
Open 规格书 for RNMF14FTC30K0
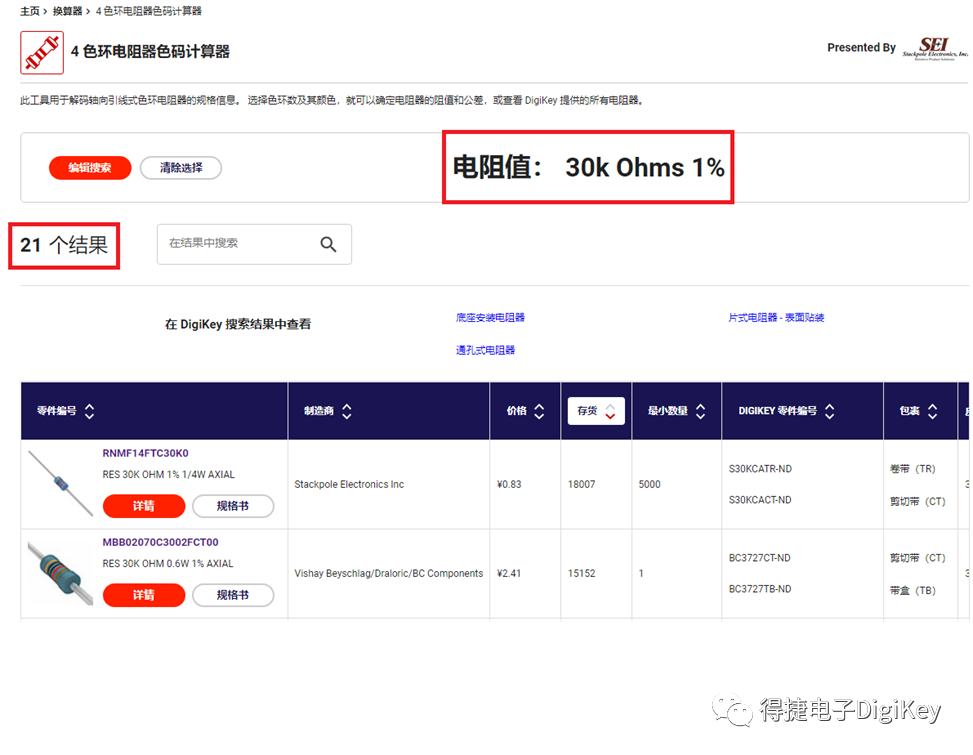tap(233, 506)
